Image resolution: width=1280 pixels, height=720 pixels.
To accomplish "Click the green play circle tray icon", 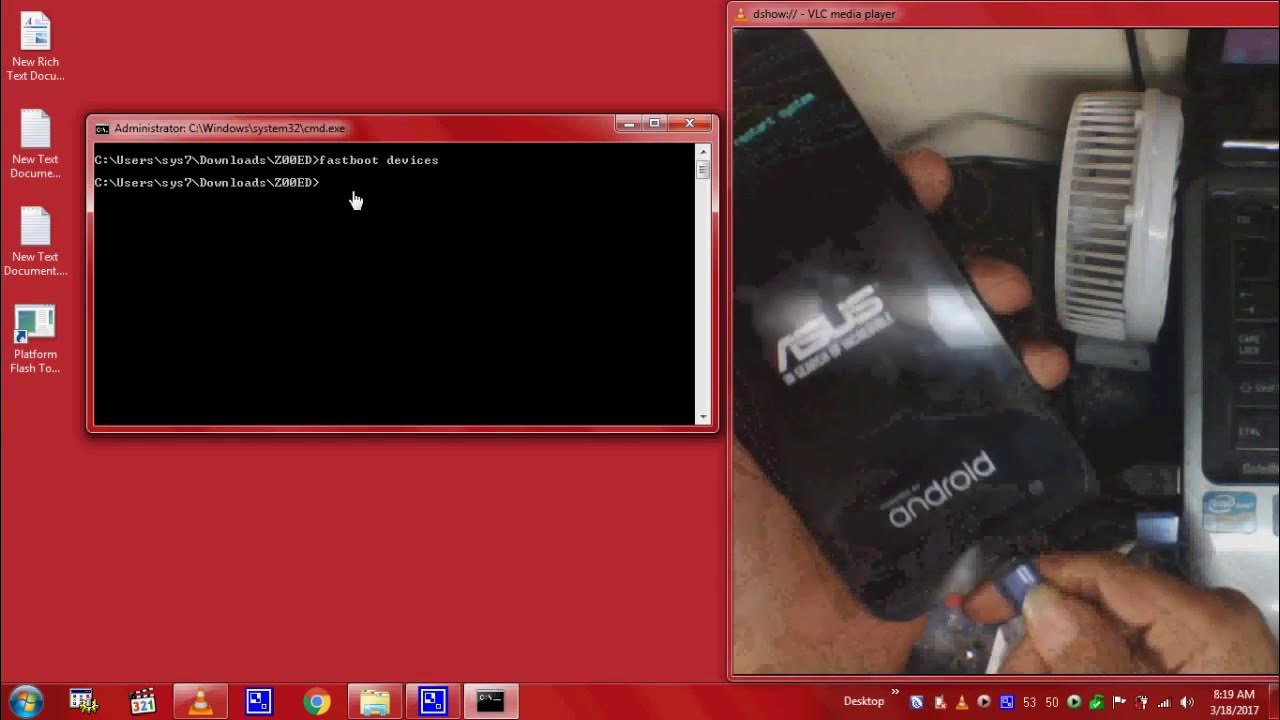I will click(1074, 702).
